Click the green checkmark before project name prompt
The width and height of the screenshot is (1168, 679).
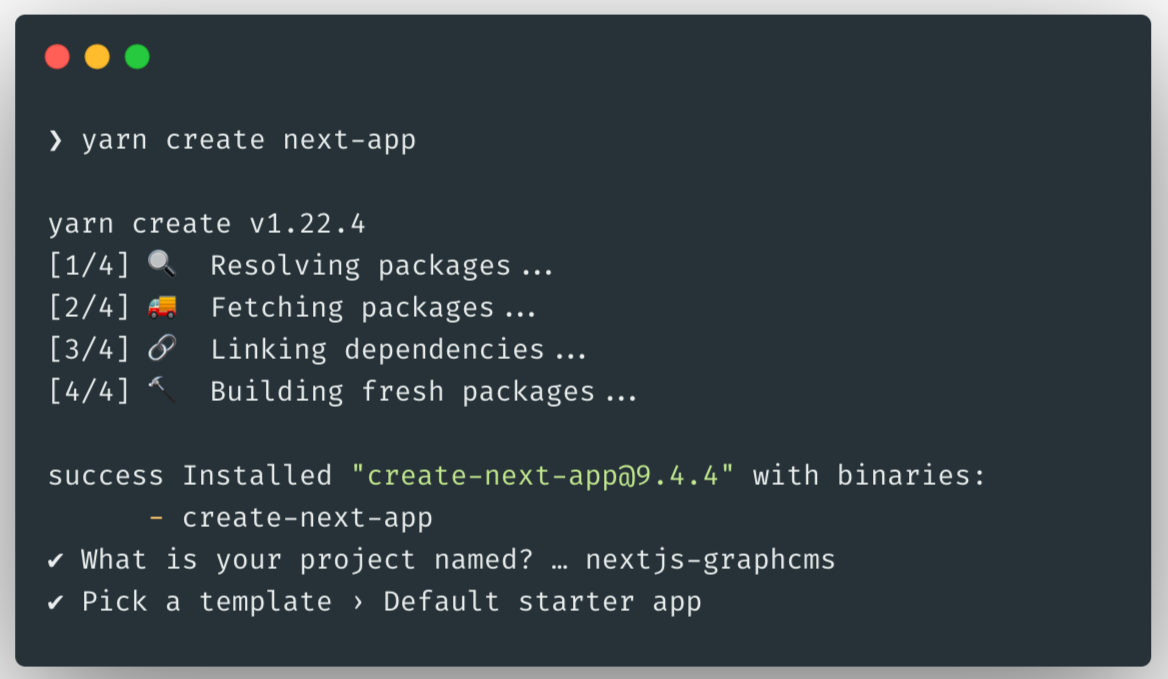coord(56,559)
